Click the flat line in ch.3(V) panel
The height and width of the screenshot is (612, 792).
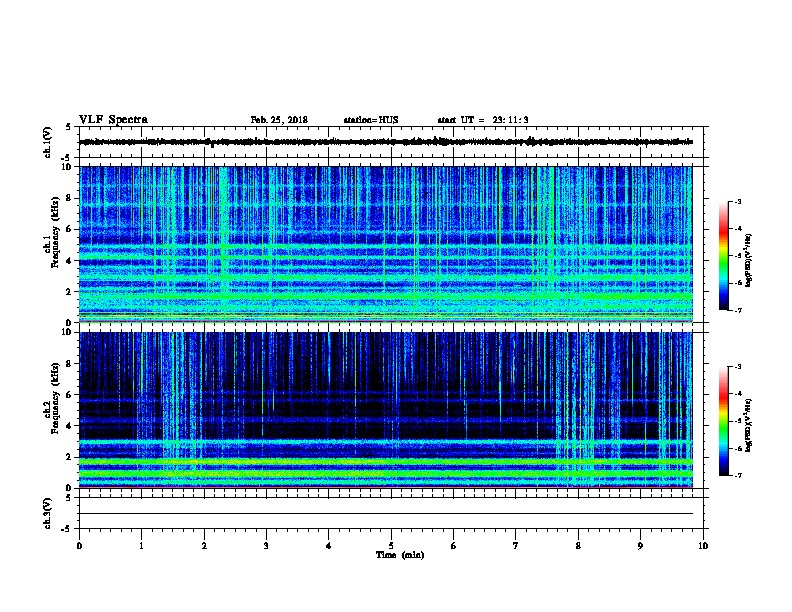coord(386,514)
